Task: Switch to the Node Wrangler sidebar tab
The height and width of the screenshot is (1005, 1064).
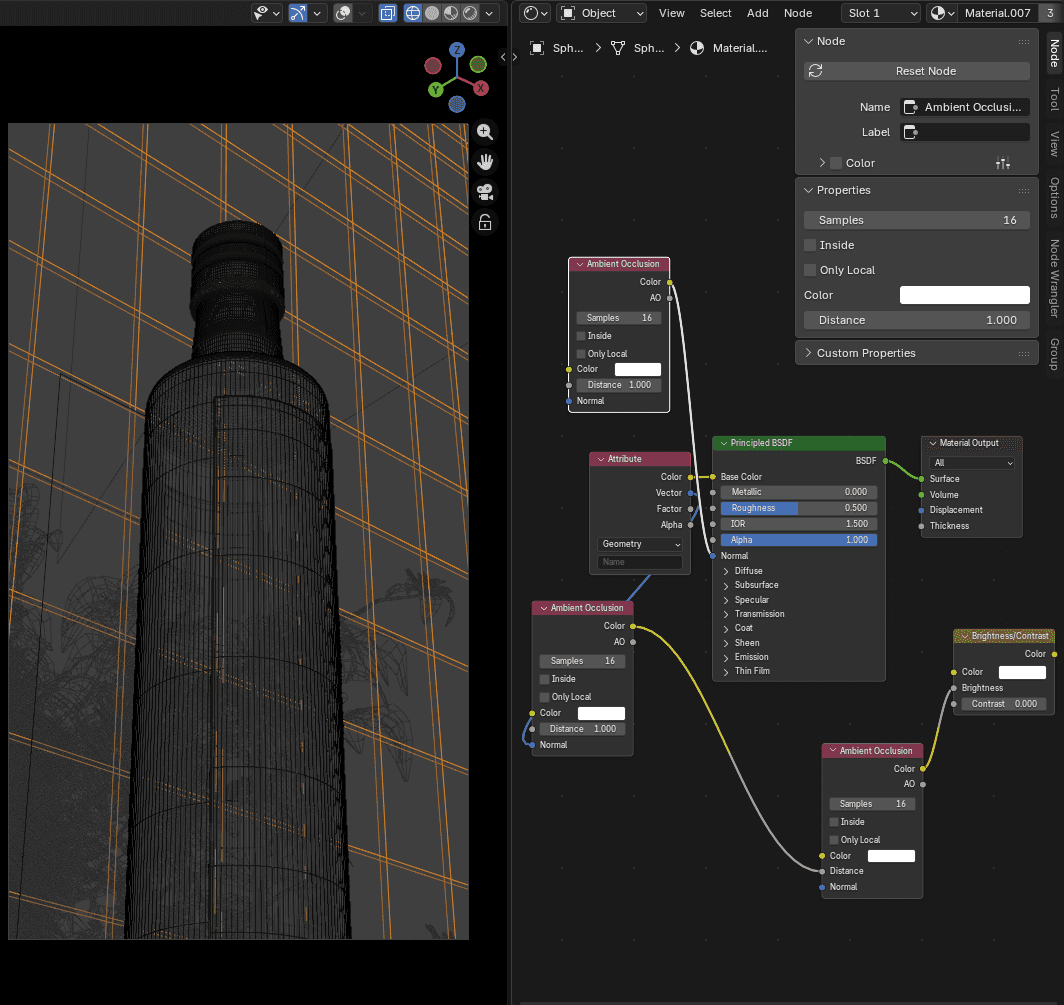Action: point(1055,280)
